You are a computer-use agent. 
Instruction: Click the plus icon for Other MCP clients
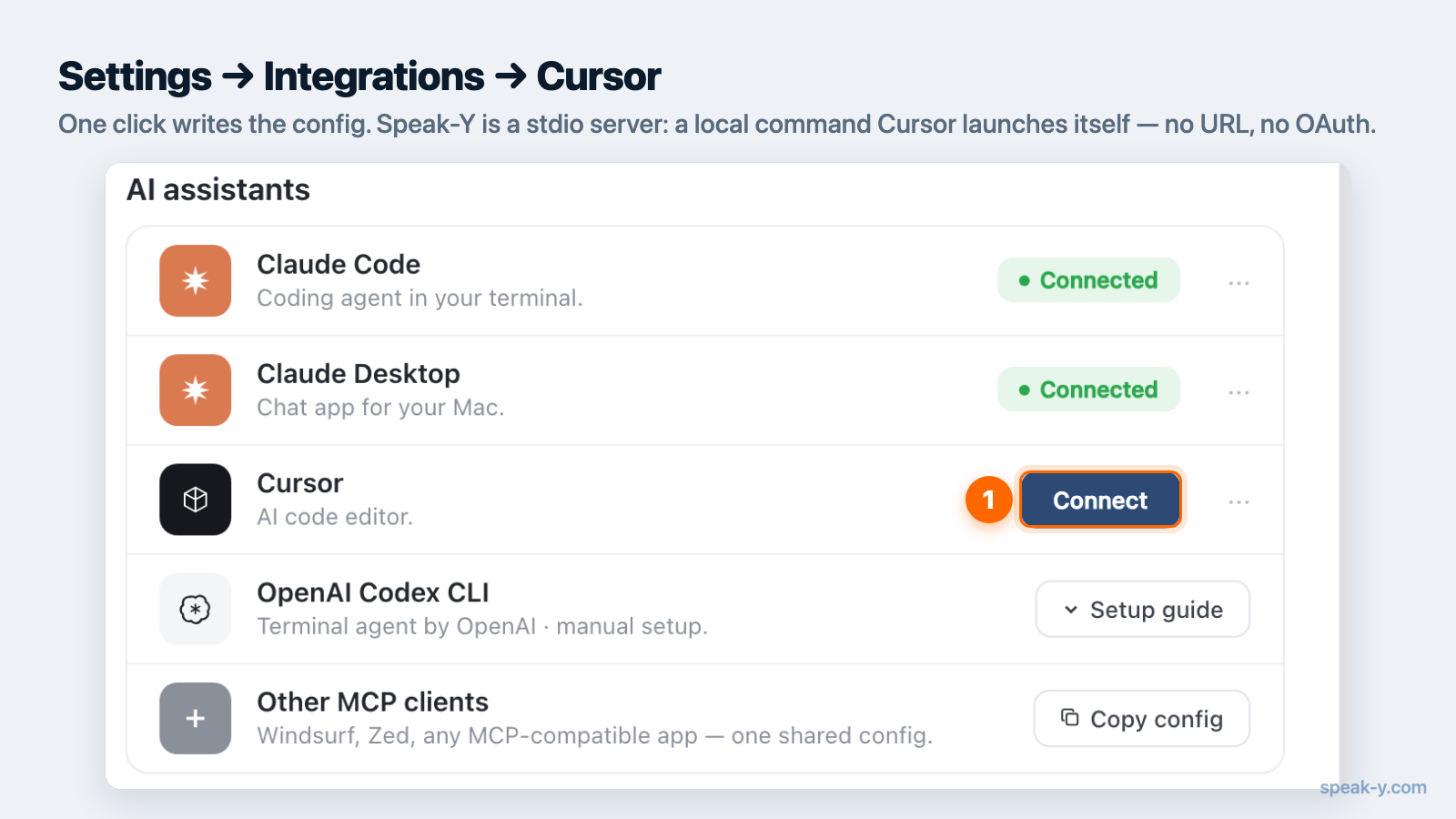click(195, 718)
